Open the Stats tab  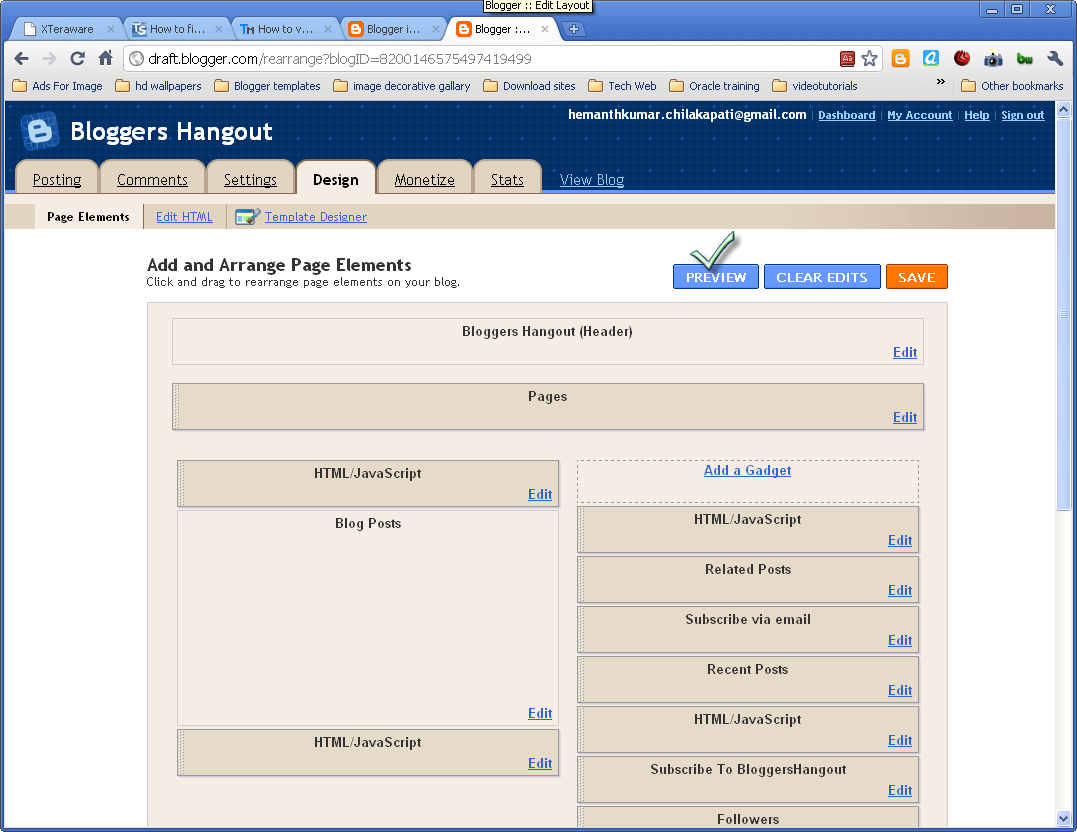tap(507, 179)
